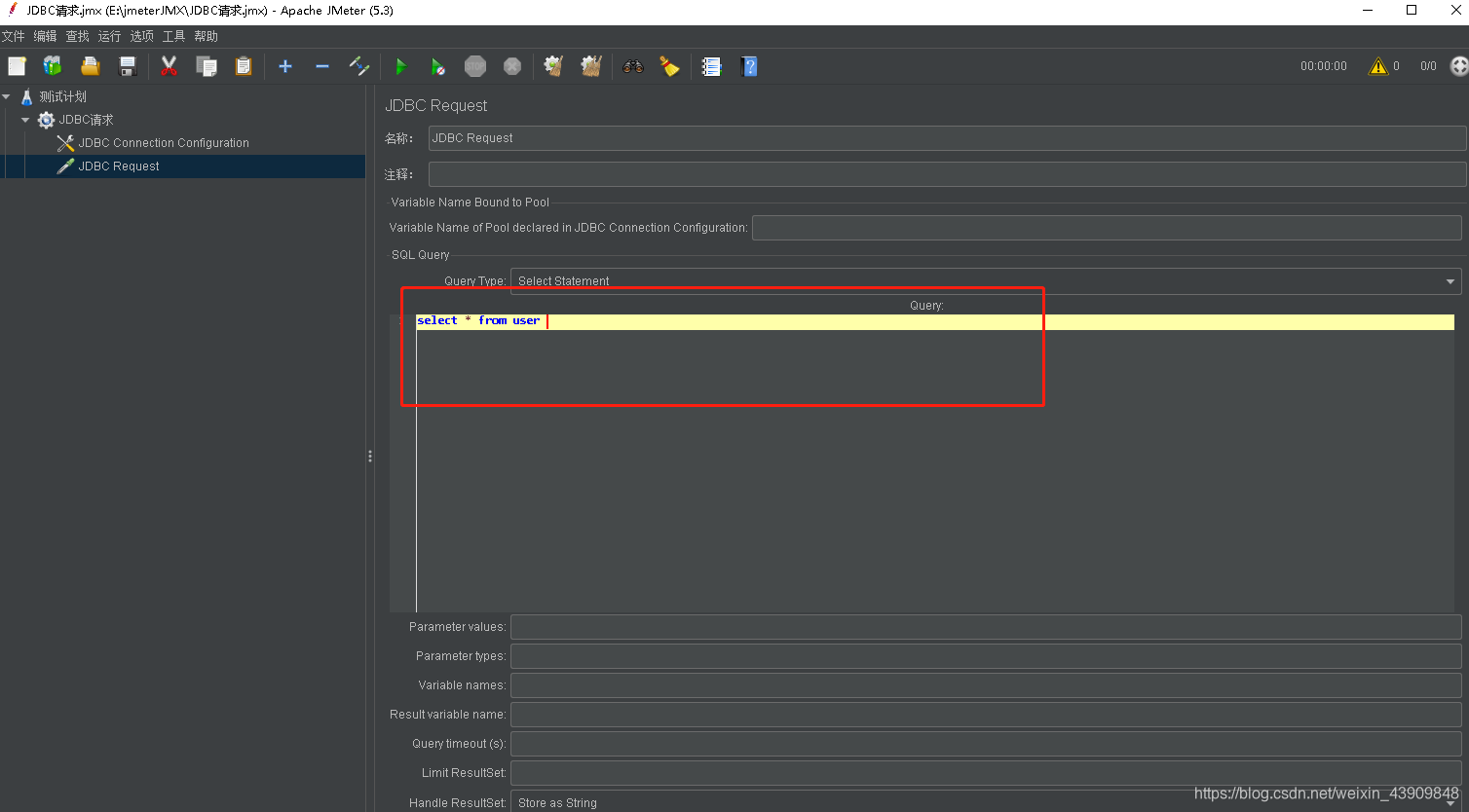The height and width of the screenshot is (812, 1469).
Task: Collapse the JDBC请求 thread group arrow
Action: point(25,120)
